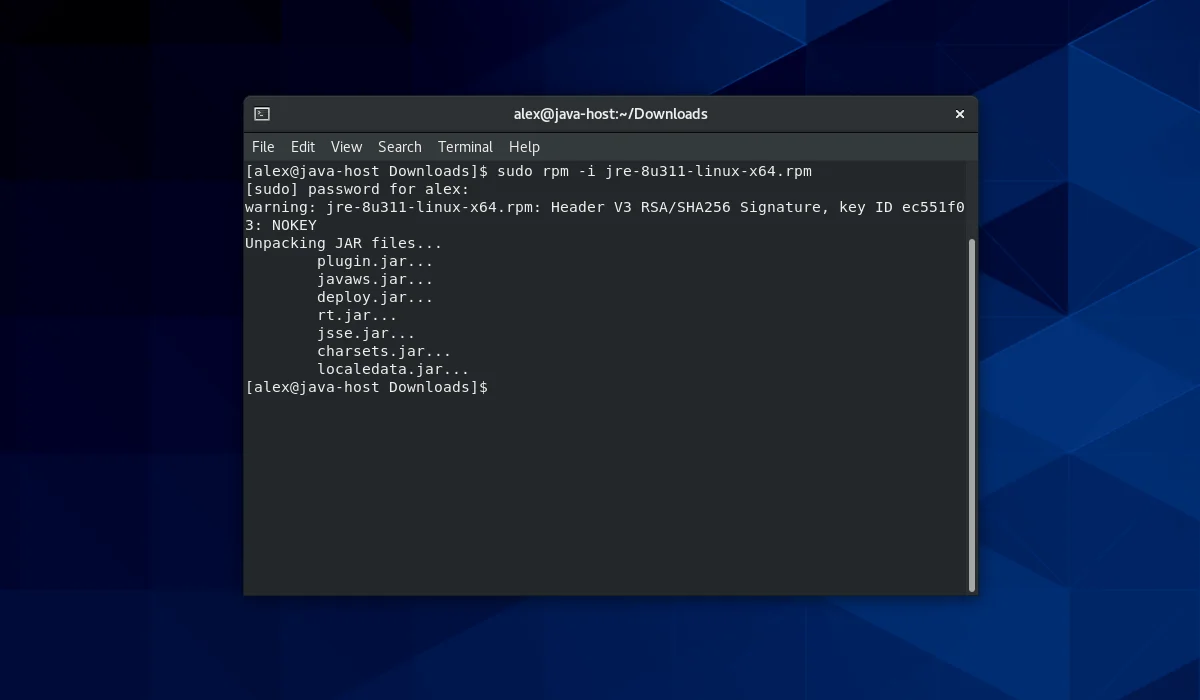Click the sudo rpm -i command line
Viewport: 1200px width, 700px height.
[x=654, y=171]
